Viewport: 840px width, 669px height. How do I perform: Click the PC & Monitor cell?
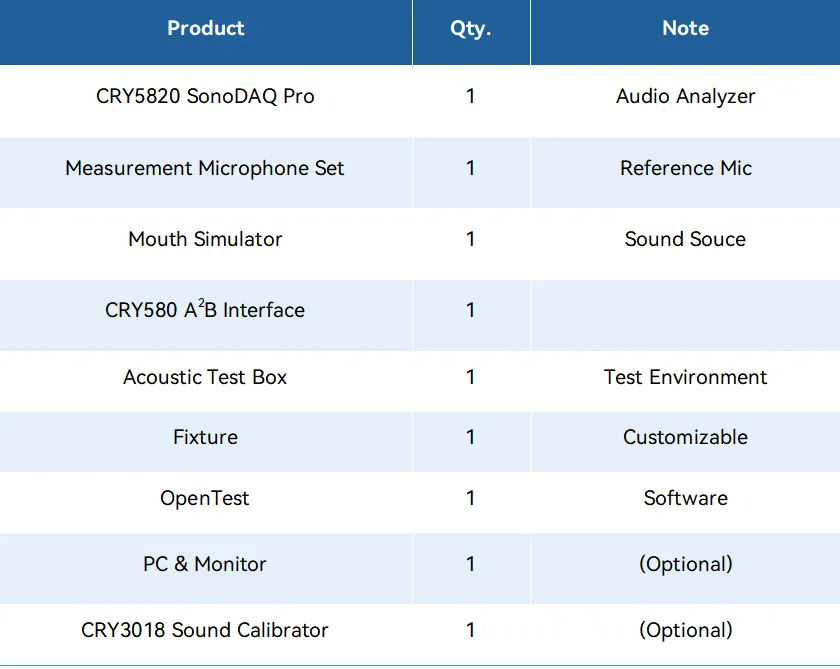[x=205, y=564]
